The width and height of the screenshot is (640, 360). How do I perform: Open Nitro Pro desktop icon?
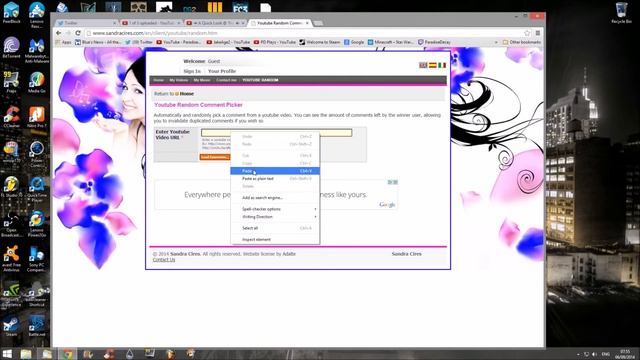pos(37,117)
